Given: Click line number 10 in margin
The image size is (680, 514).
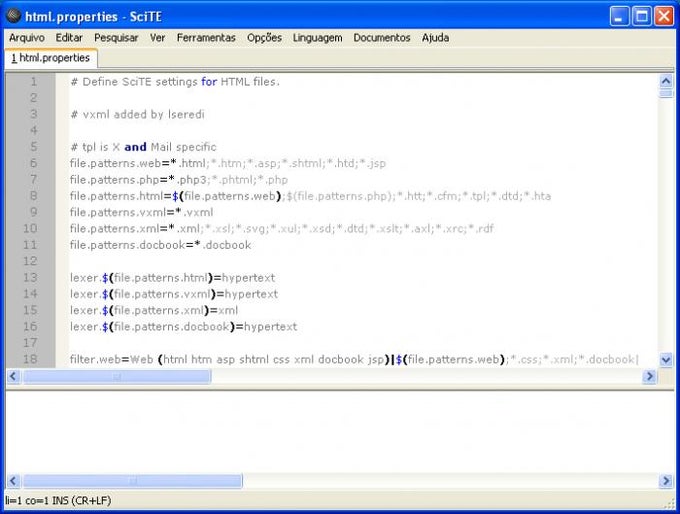Looking at the screenshot, I should click(30, 229).
